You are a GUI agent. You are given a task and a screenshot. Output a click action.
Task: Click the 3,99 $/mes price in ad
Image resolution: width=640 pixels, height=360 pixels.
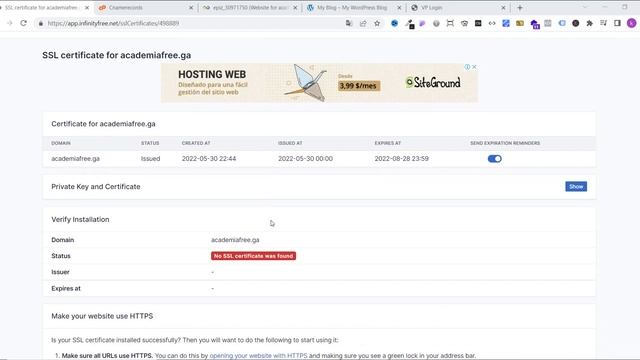click(x=359, y=86)
